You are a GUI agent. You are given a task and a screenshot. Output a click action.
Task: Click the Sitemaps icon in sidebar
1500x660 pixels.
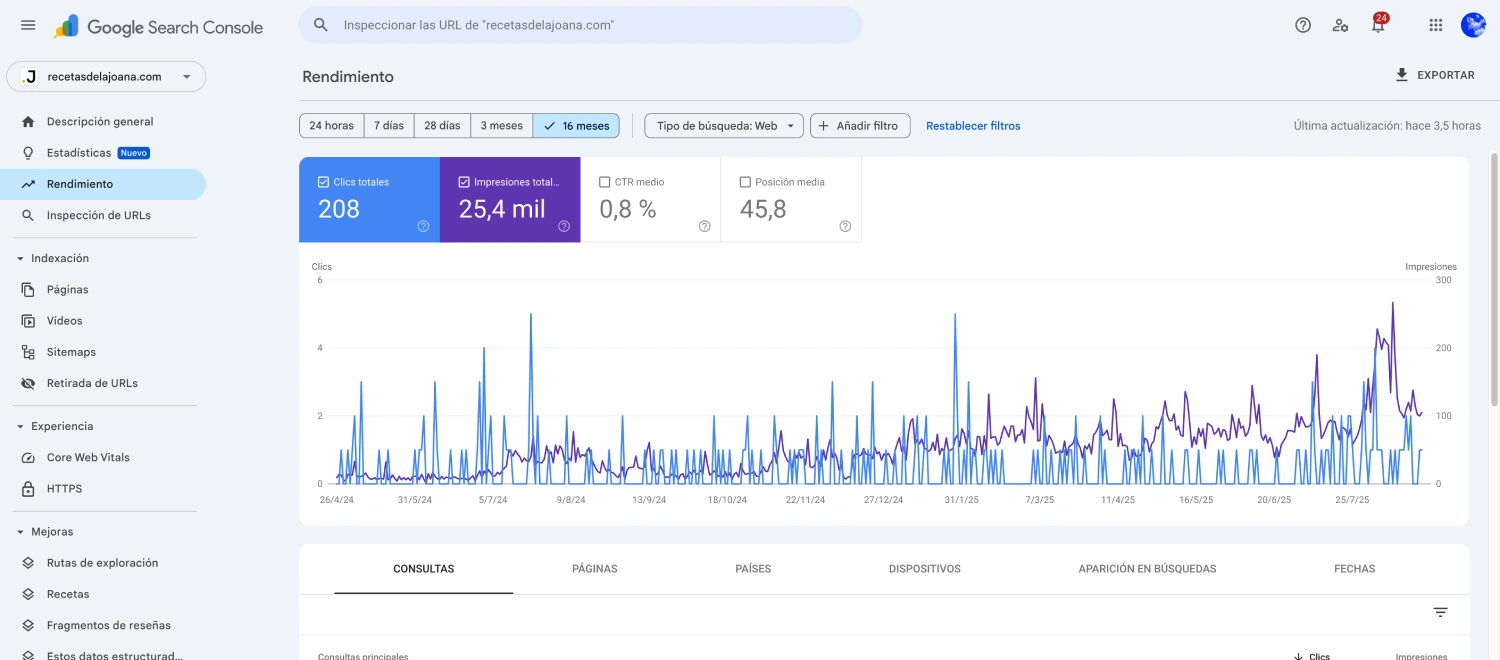pos(28,352)
